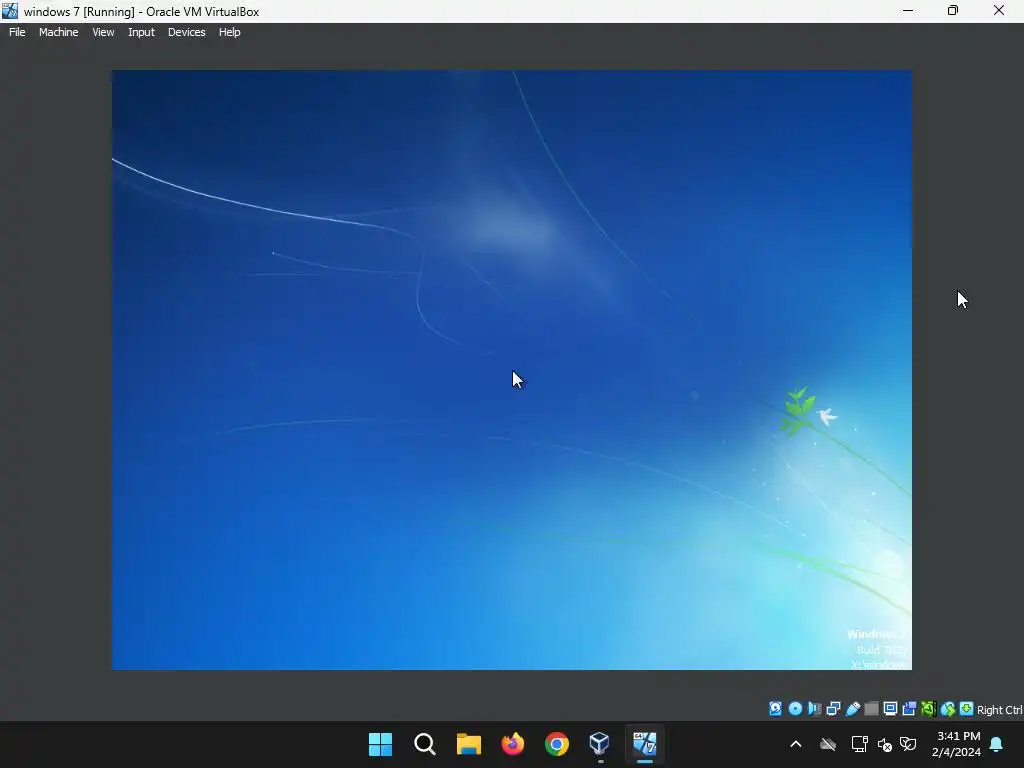
Task: Open the clock showing 3:41 PM
Action: tap(957, 744)
